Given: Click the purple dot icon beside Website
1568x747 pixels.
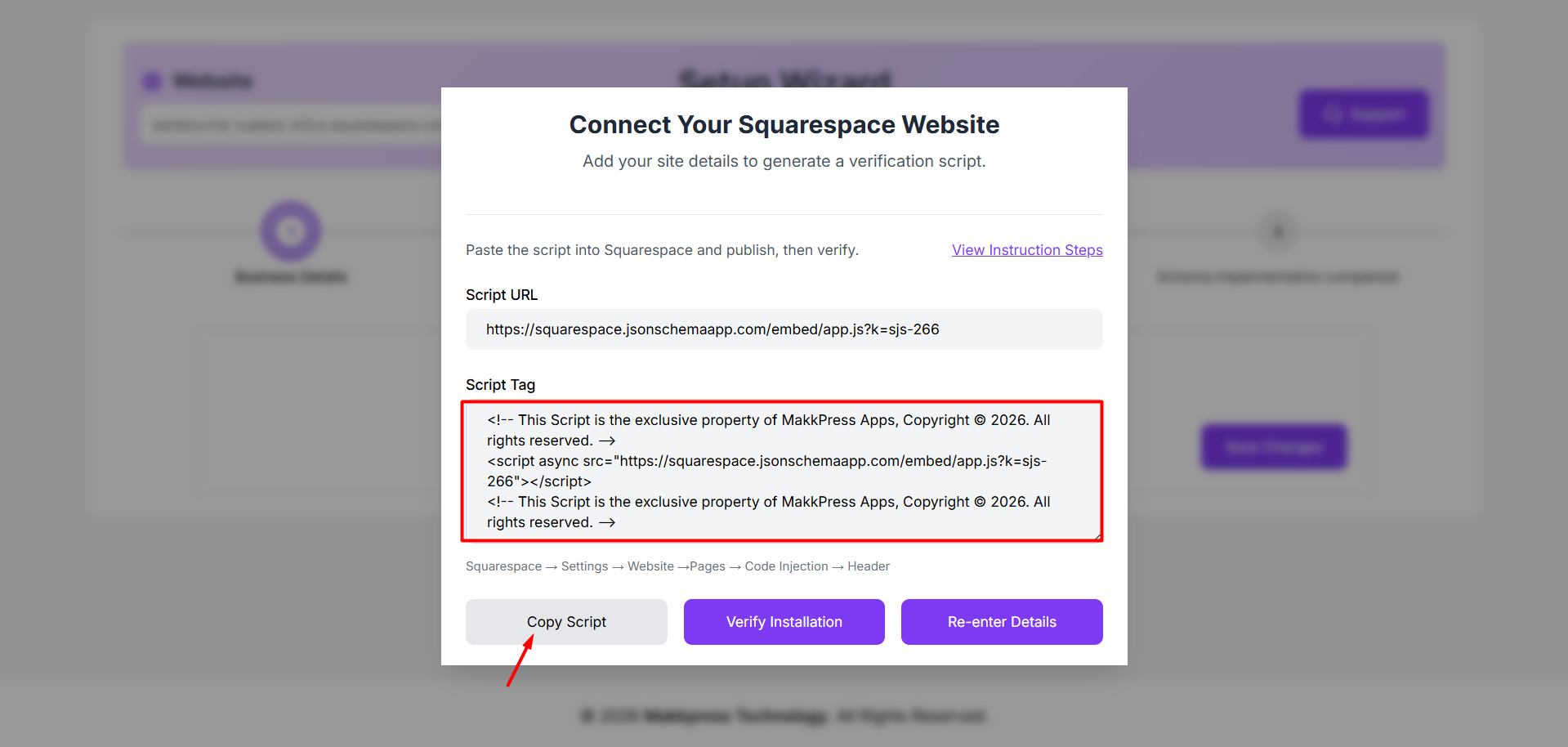Looking at the screenshot, I should click(152, 81).
